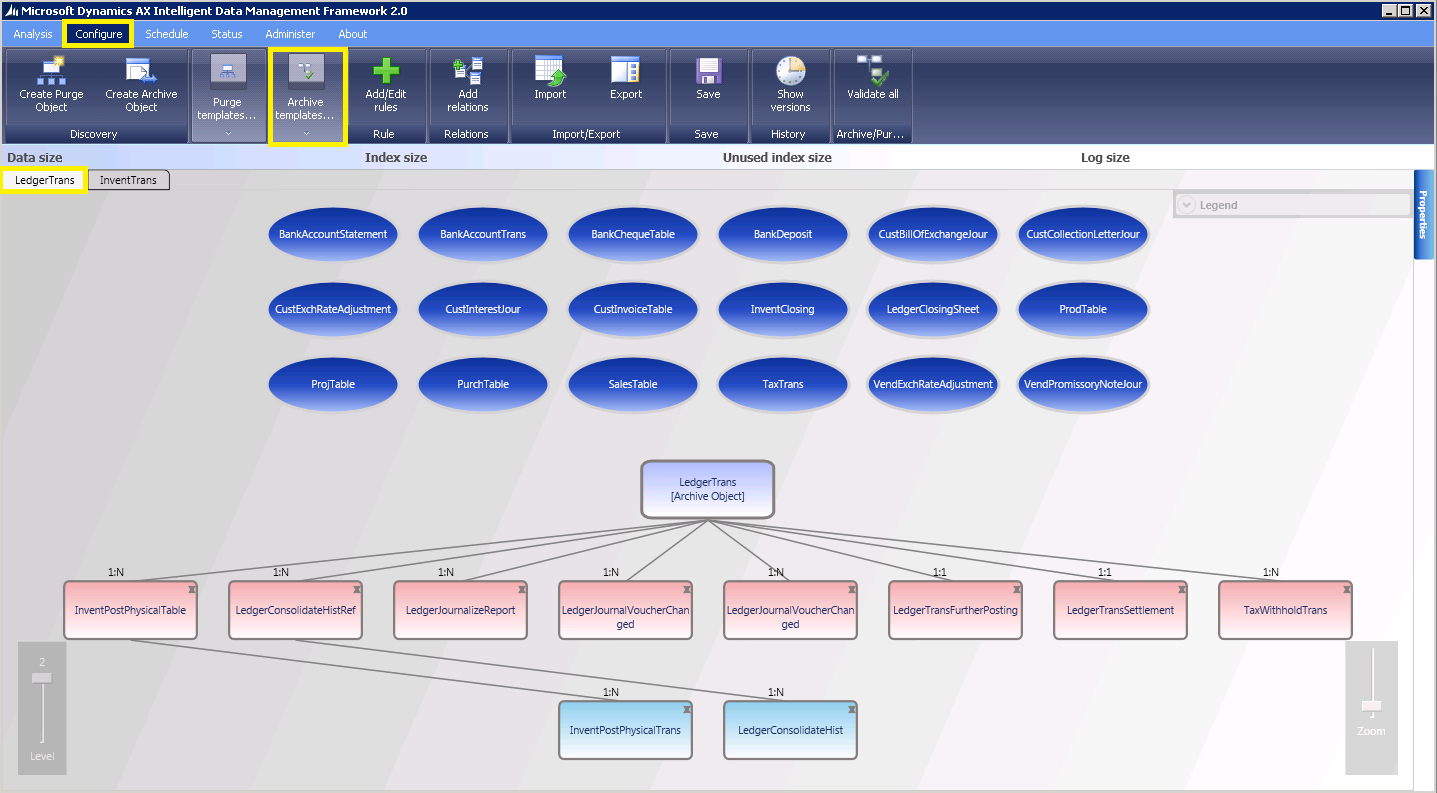Select the LedgerTrans Archive Object node
The height and width of the screenshot is (793, 1437).
coord(707,489)
